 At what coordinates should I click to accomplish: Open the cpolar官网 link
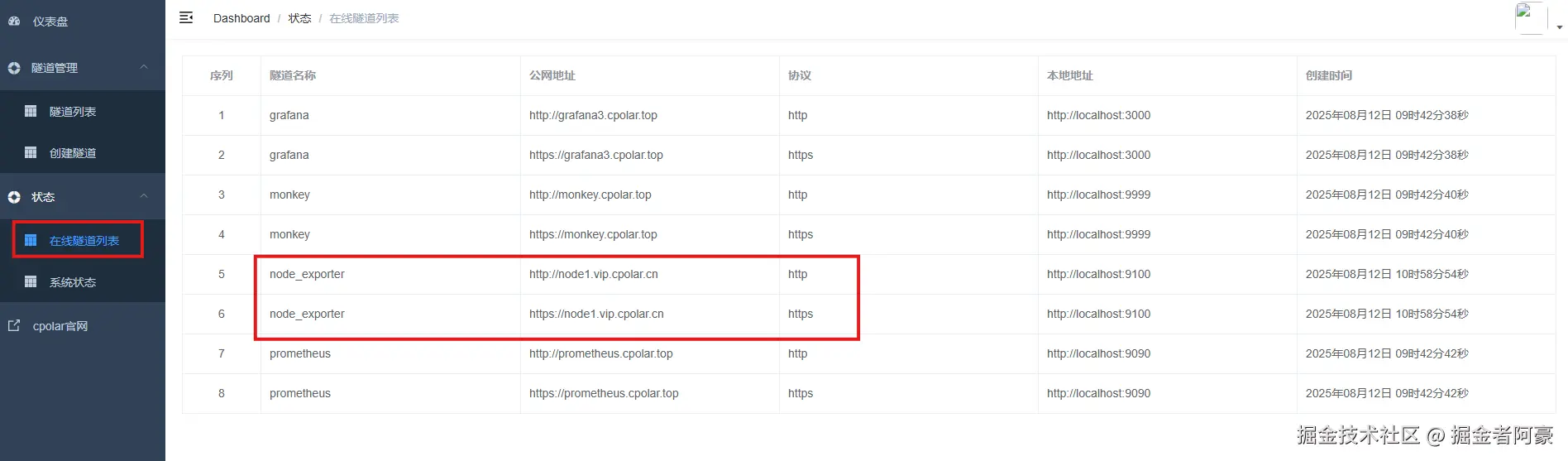pyautogui.click(x=60, y=326)
